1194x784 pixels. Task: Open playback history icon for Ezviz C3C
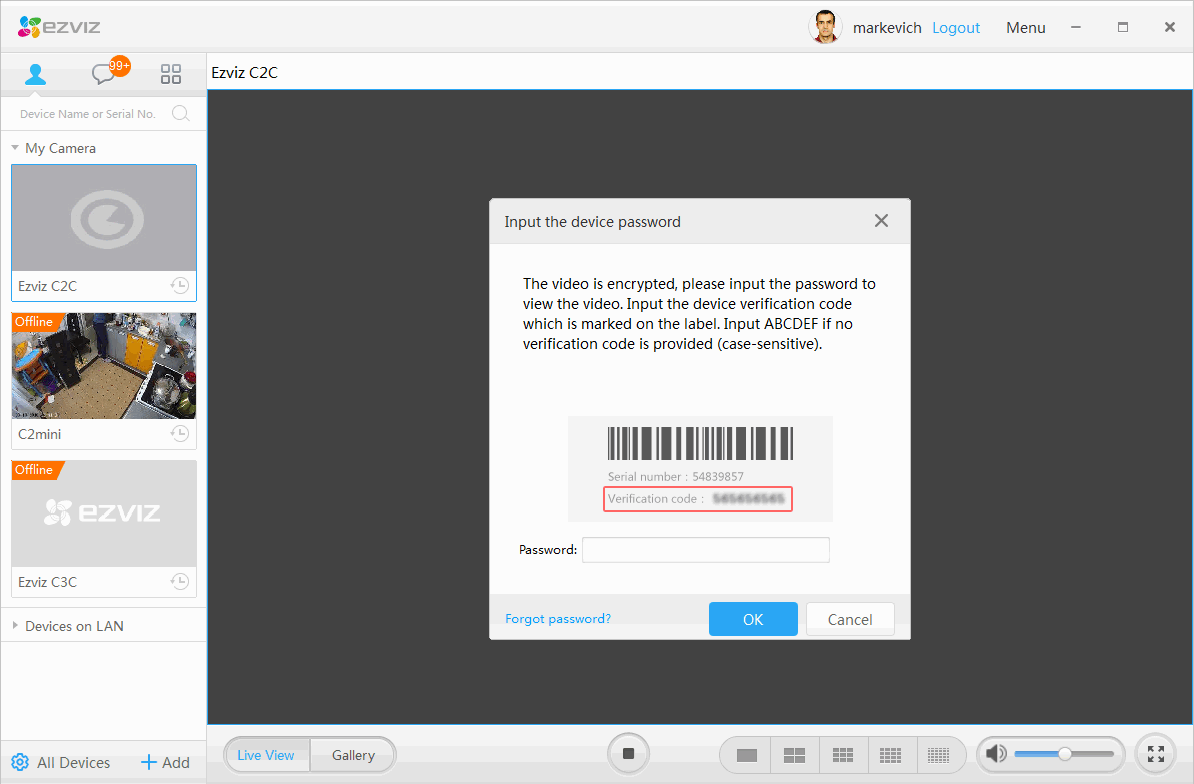(x=180, y=582)
